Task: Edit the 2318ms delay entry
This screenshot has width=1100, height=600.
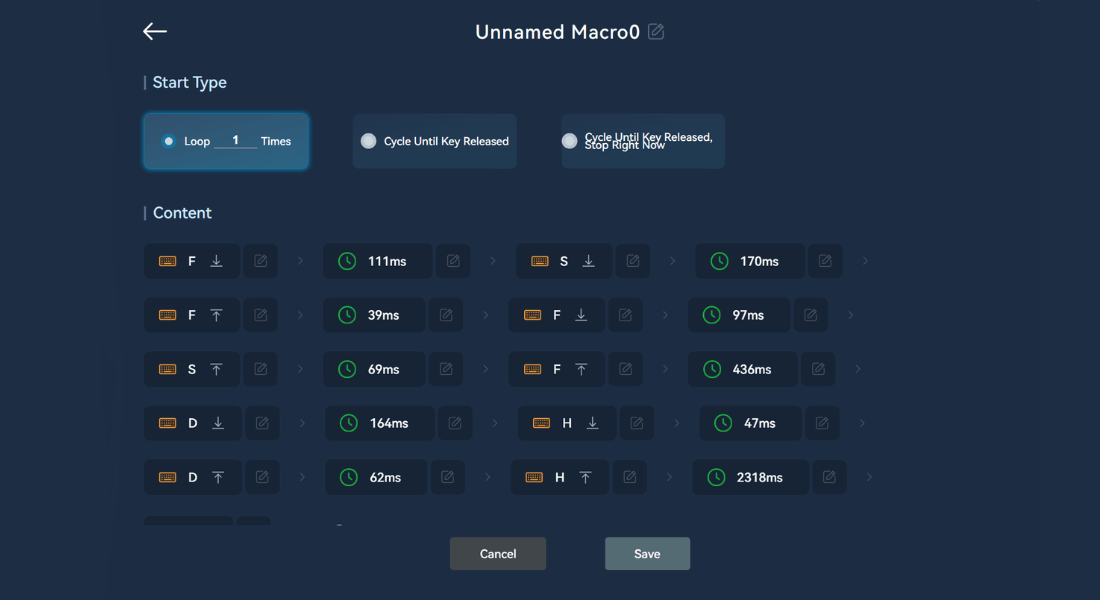Action: (x=829, y=477)
